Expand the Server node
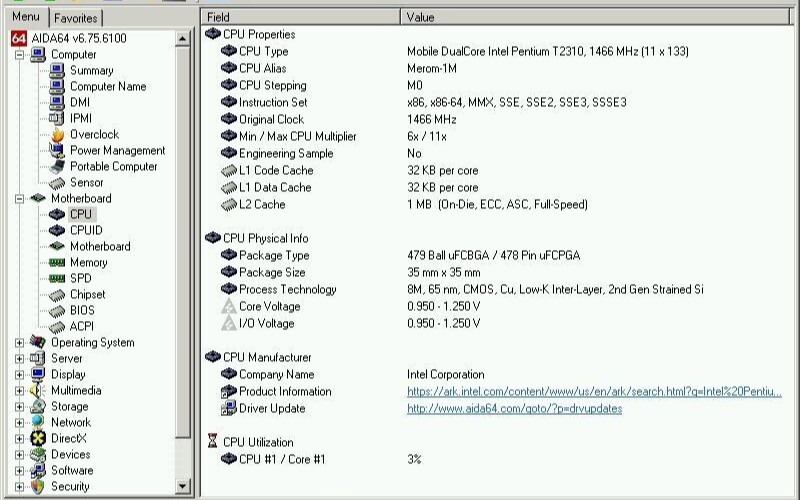The height and width of the screenshot is (500, 800). 19,359
